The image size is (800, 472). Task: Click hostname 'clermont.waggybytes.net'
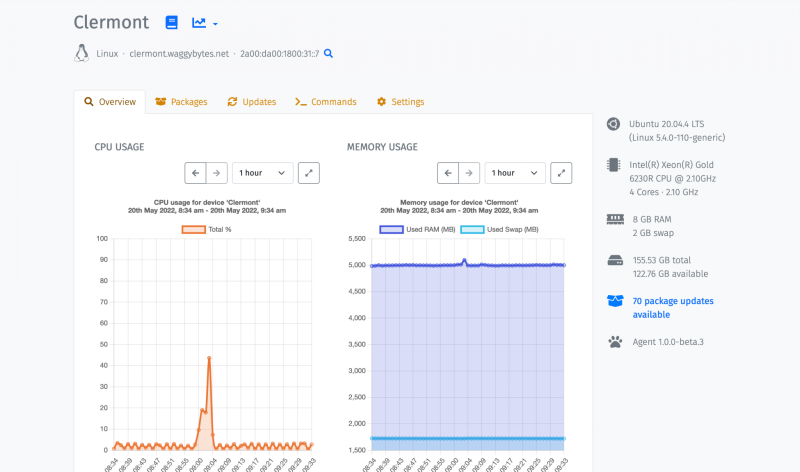point(179,54)
